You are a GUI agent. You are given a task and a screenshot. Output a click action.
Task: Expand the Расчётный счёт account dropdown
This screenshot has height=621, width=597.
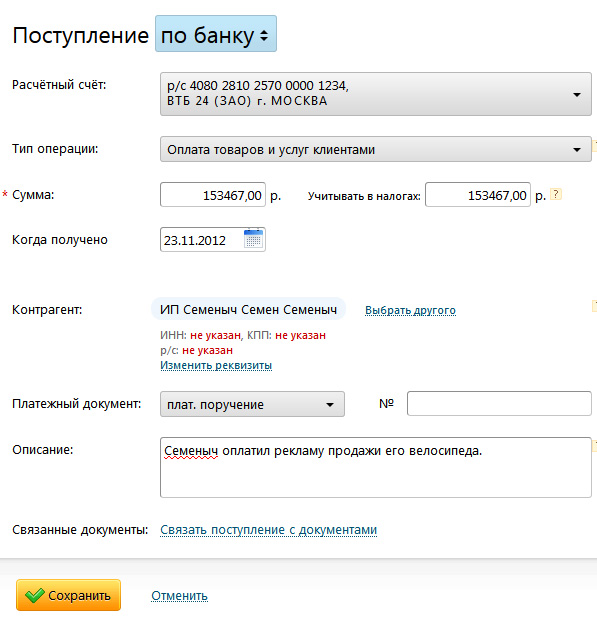pos(376,94)
